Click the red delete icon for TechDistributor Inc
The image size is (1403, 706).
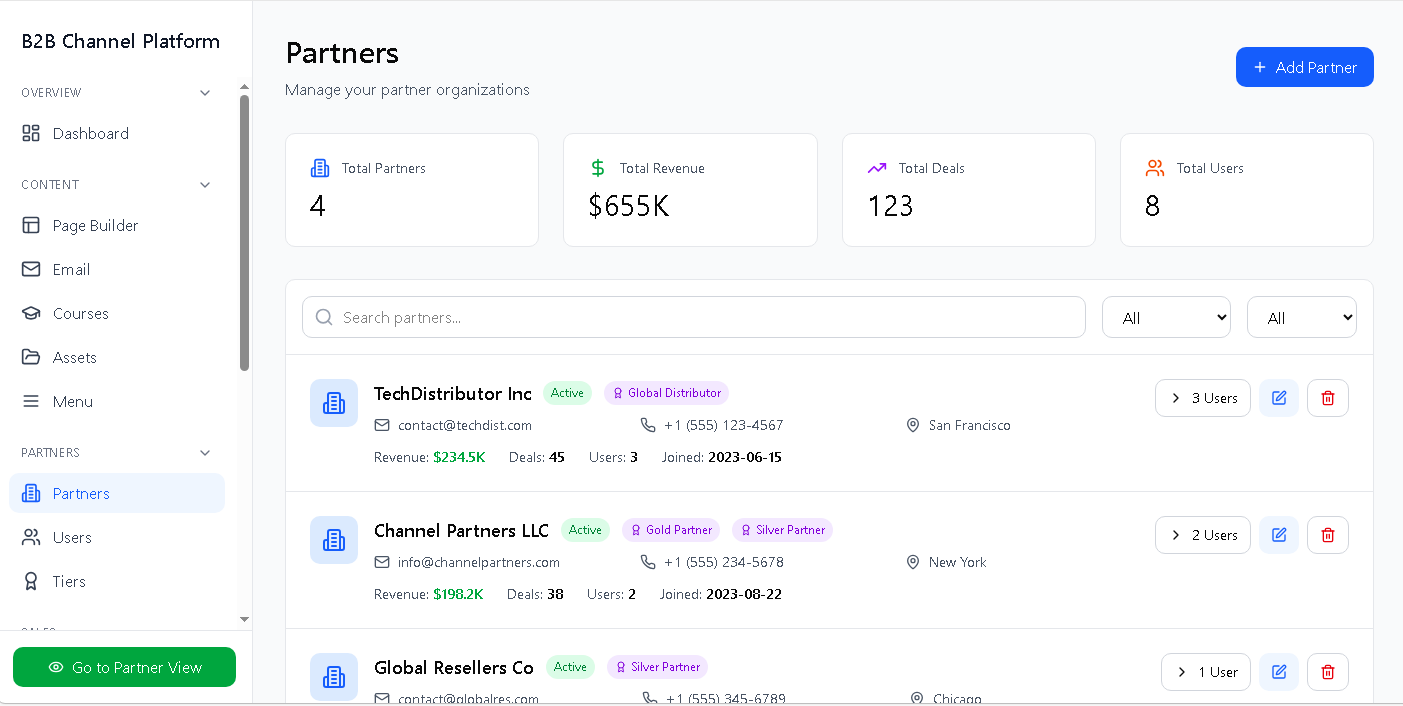tap(1327, 398)
